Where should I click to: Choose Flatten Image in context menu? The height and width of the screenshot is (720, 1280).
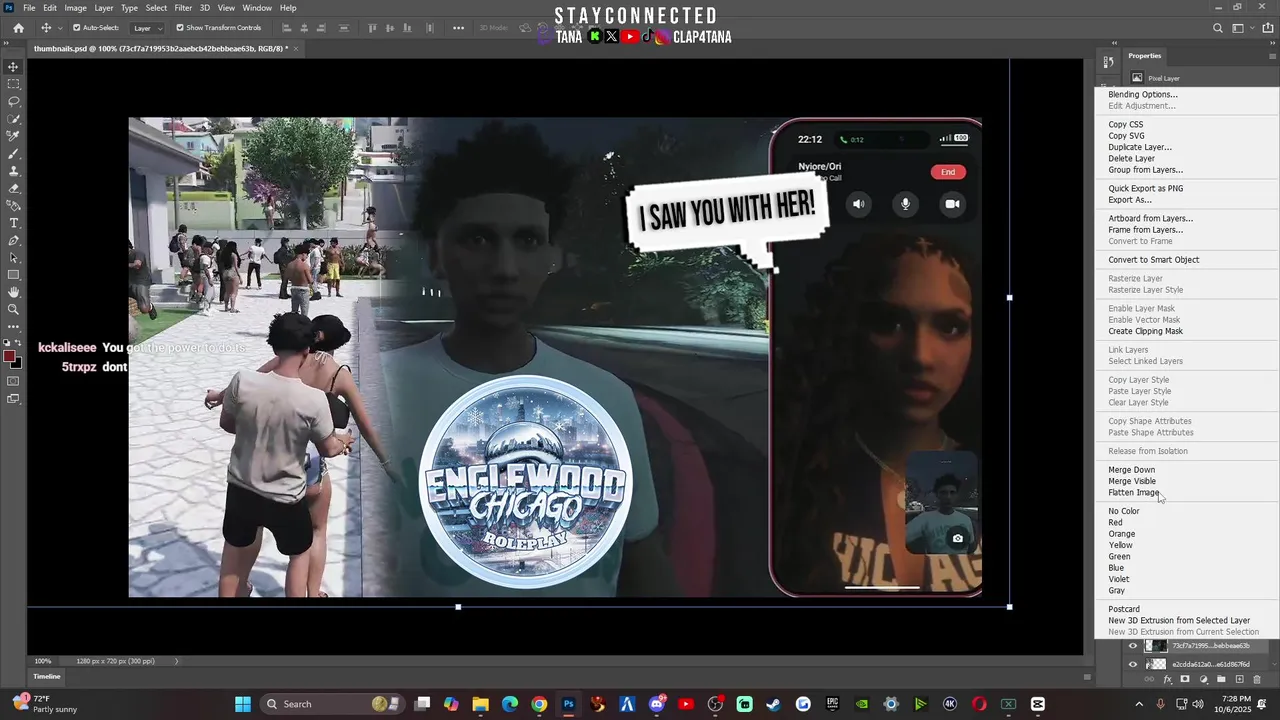1134,493
